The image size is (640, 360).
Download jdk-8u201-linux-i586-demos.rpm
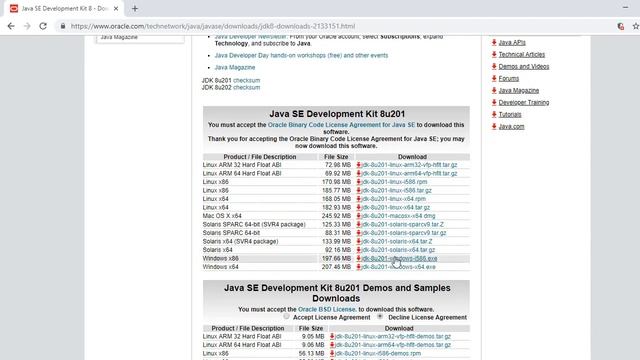[x=378, y=353]
